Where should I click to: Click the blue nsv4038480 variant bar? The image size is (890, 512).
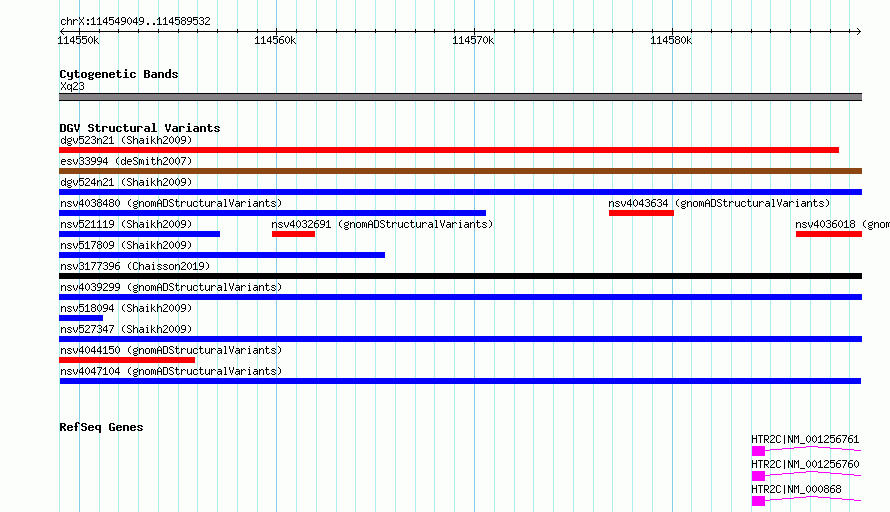point(272,213)
